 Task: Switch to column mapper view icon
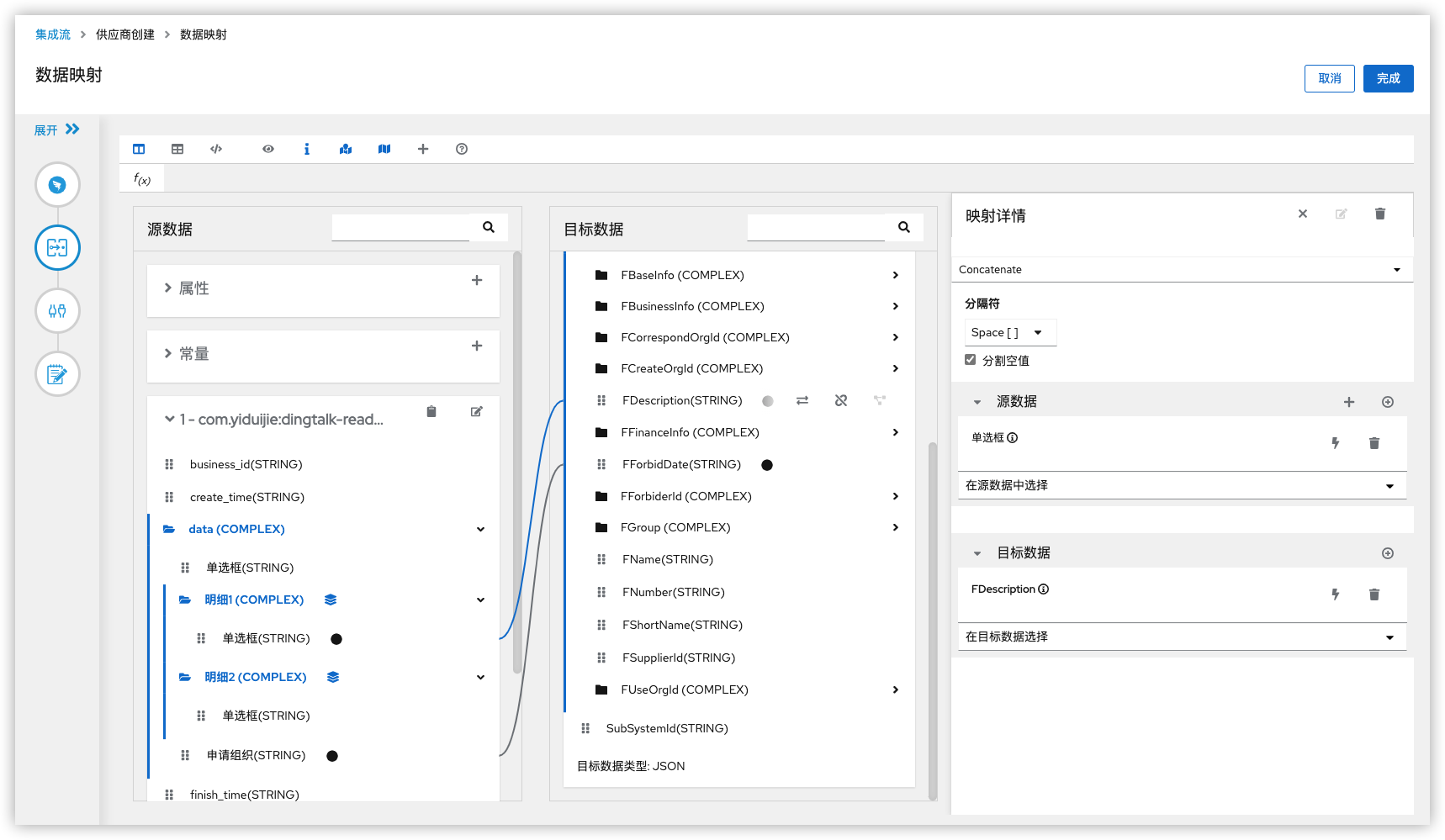[x=139, y=149]
